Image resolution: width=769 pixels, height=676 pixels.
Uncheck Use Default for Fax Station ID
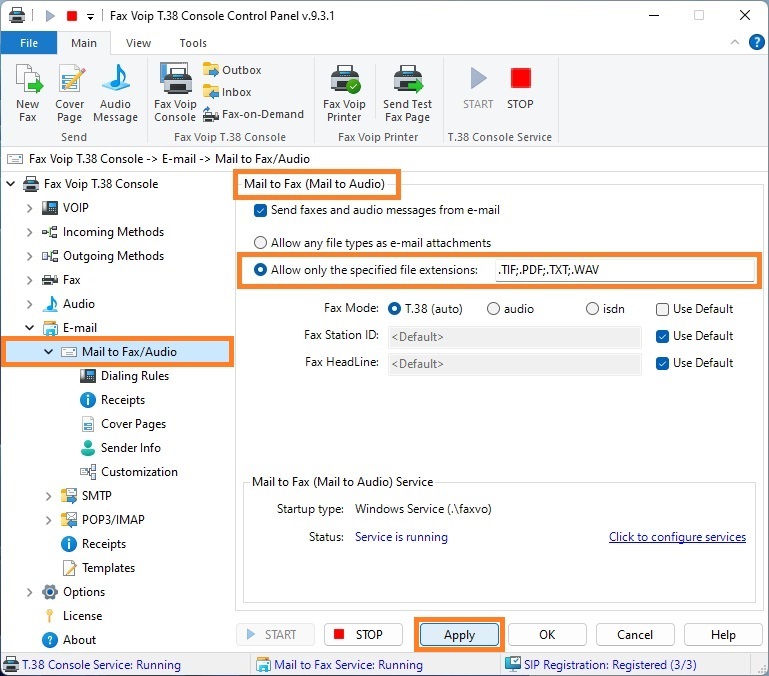[662, 336]
